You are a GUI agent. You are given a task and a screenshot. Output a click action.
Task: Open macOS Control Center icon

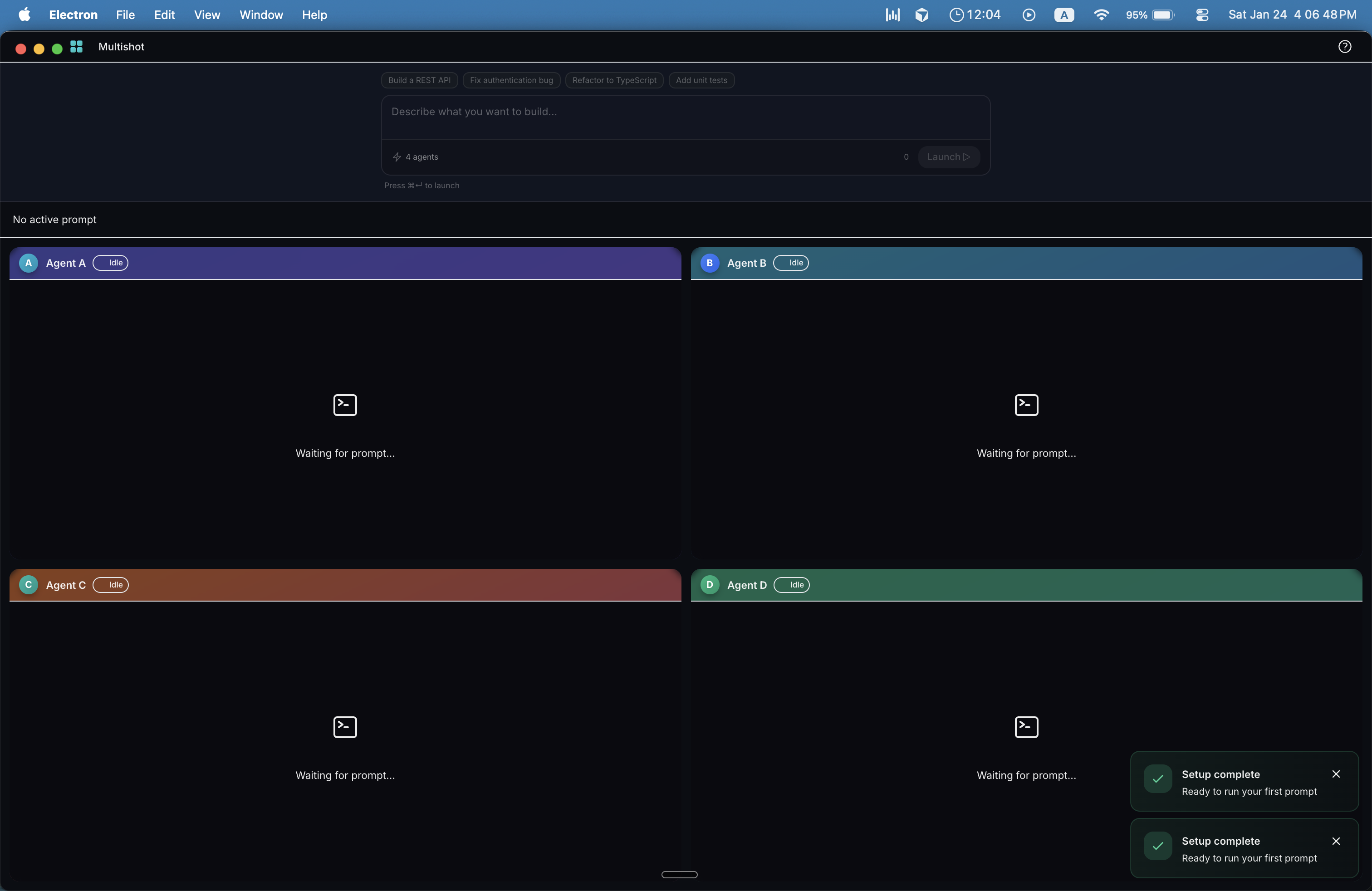(1202, 15)
